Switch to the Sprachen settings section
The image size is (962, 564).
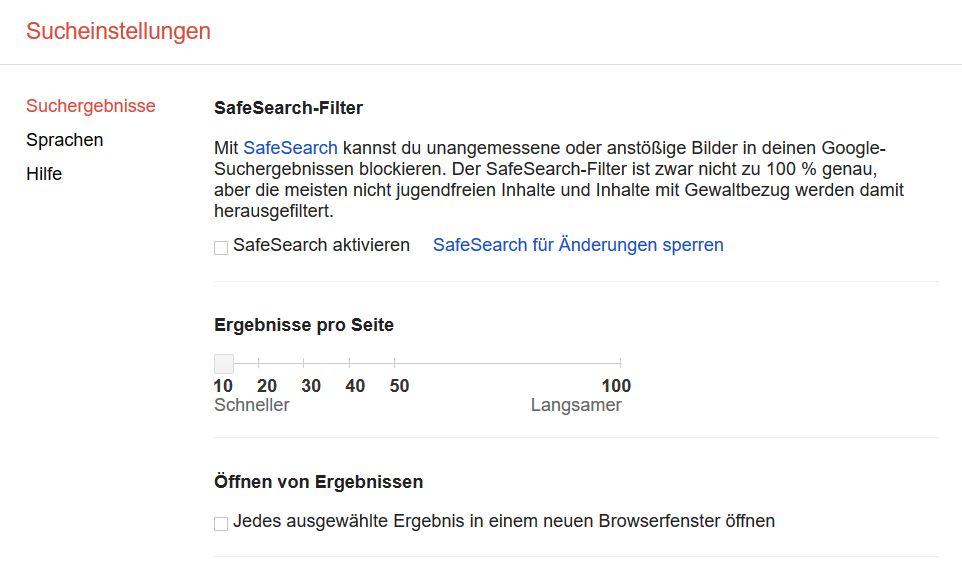(65, 140)
